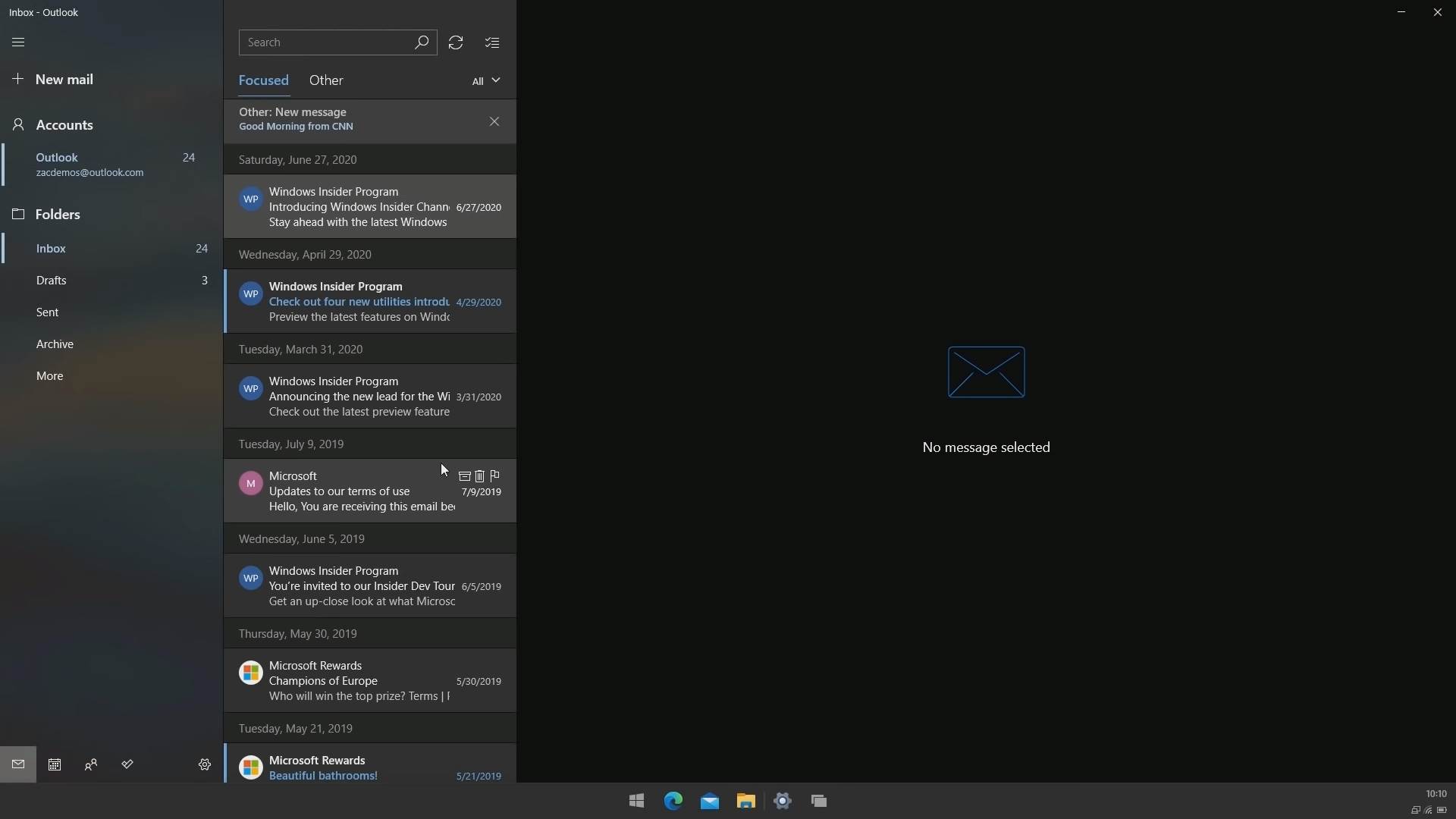Delete the Microsoft terms of use email
1456x819 pixels.
pyautogui.click(x=480, y=475)
